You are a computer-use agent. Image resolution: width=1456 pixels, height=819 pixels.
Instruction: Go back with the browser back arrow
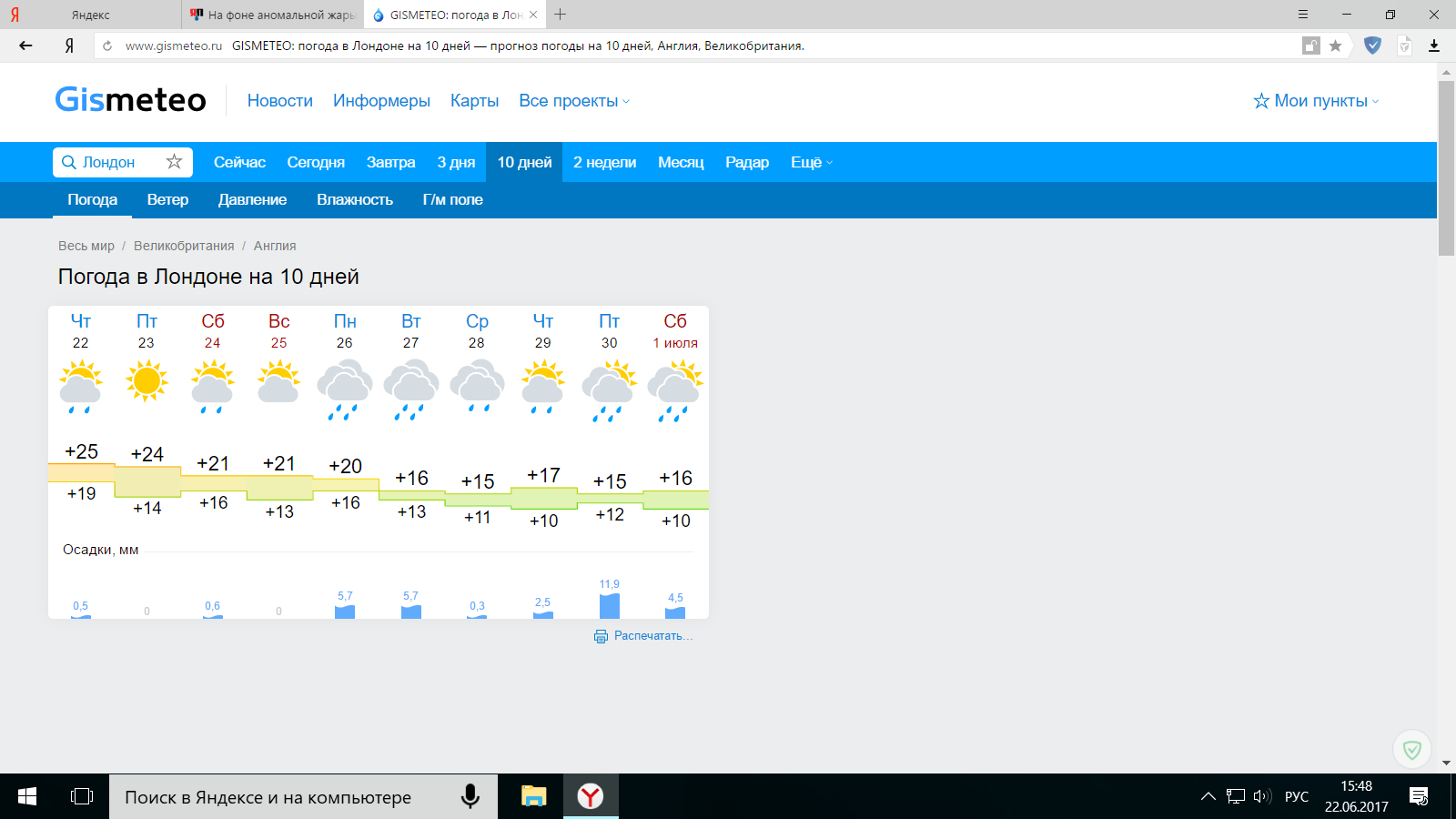click(x=25, y=45)
